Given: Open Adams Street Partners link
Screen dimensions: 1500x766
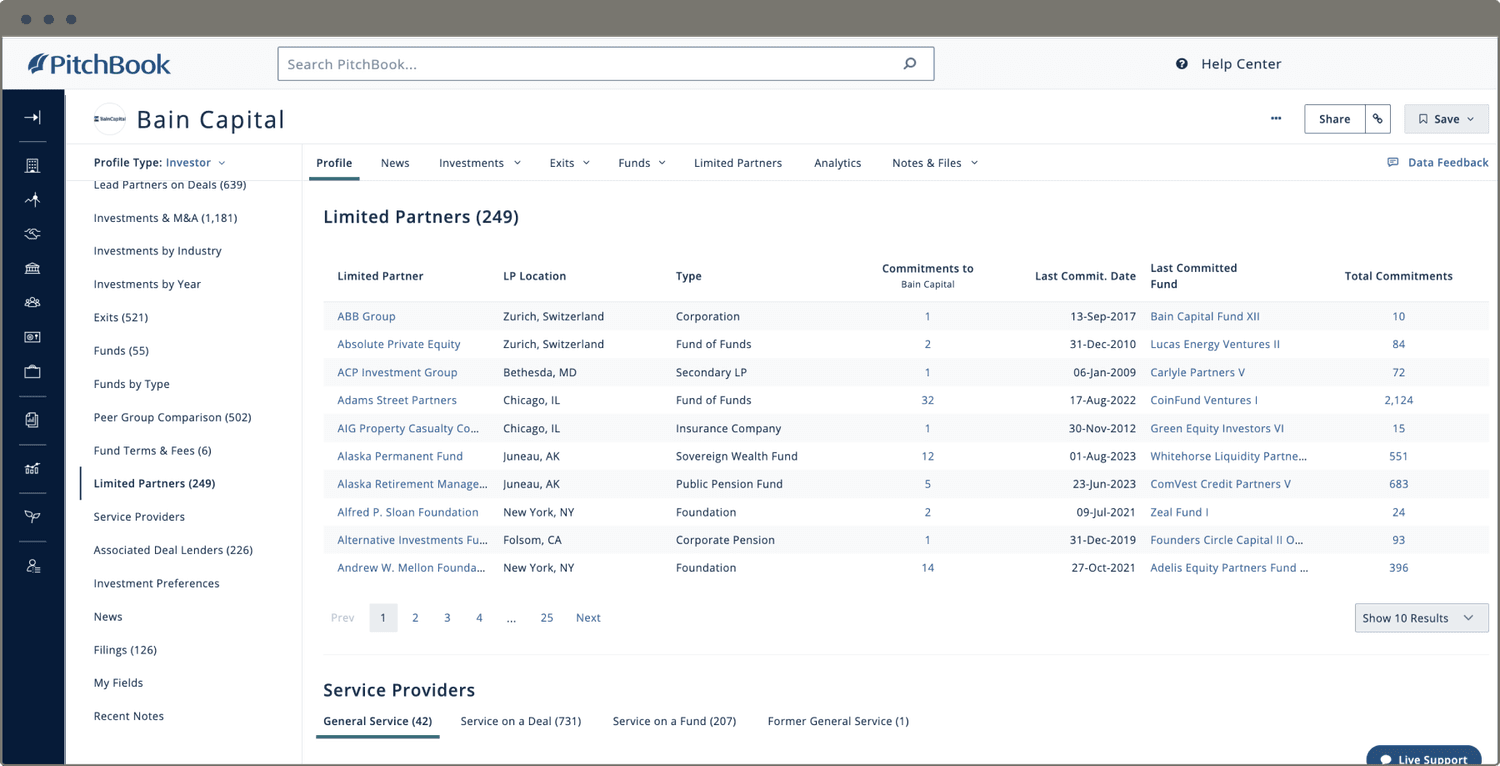Looking at the screenshot, I should pyautogui.click(x=397, y=400).
